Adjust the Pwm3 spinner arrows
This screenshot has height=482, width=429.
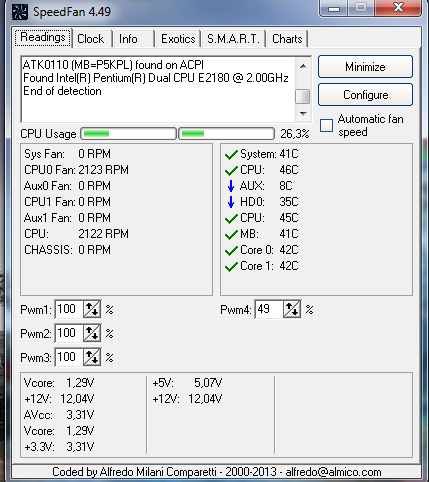[x=92, y=357]
